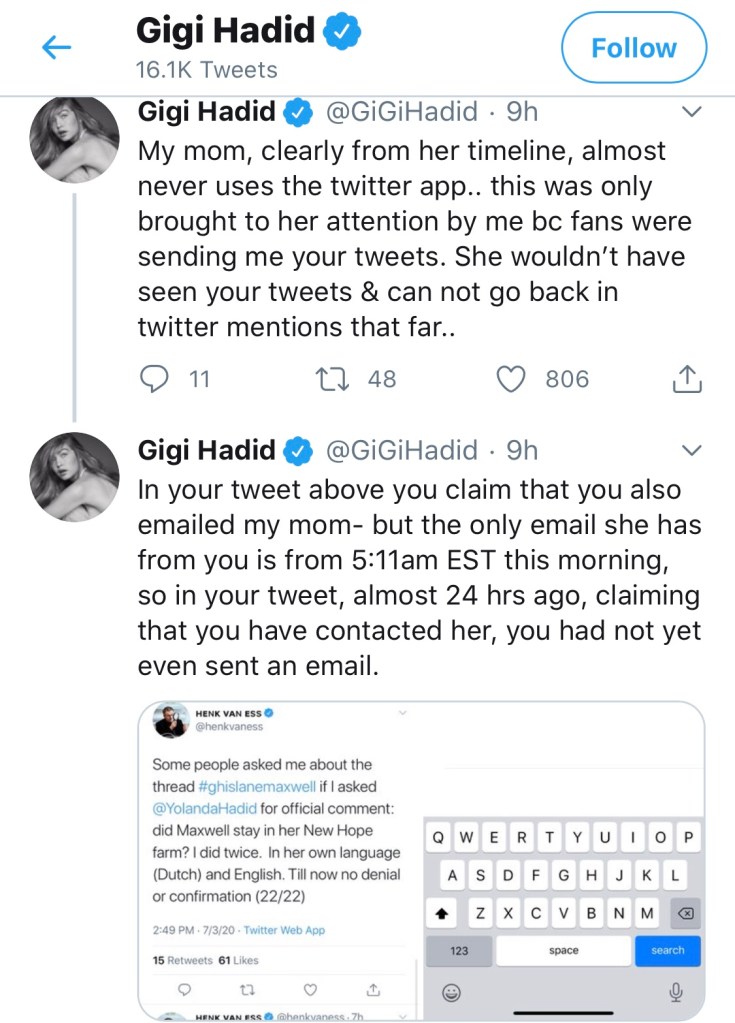The image size is (735, 1023).
Task: Share the first Gigi Hadid tweet
Action: coord(686,379)
